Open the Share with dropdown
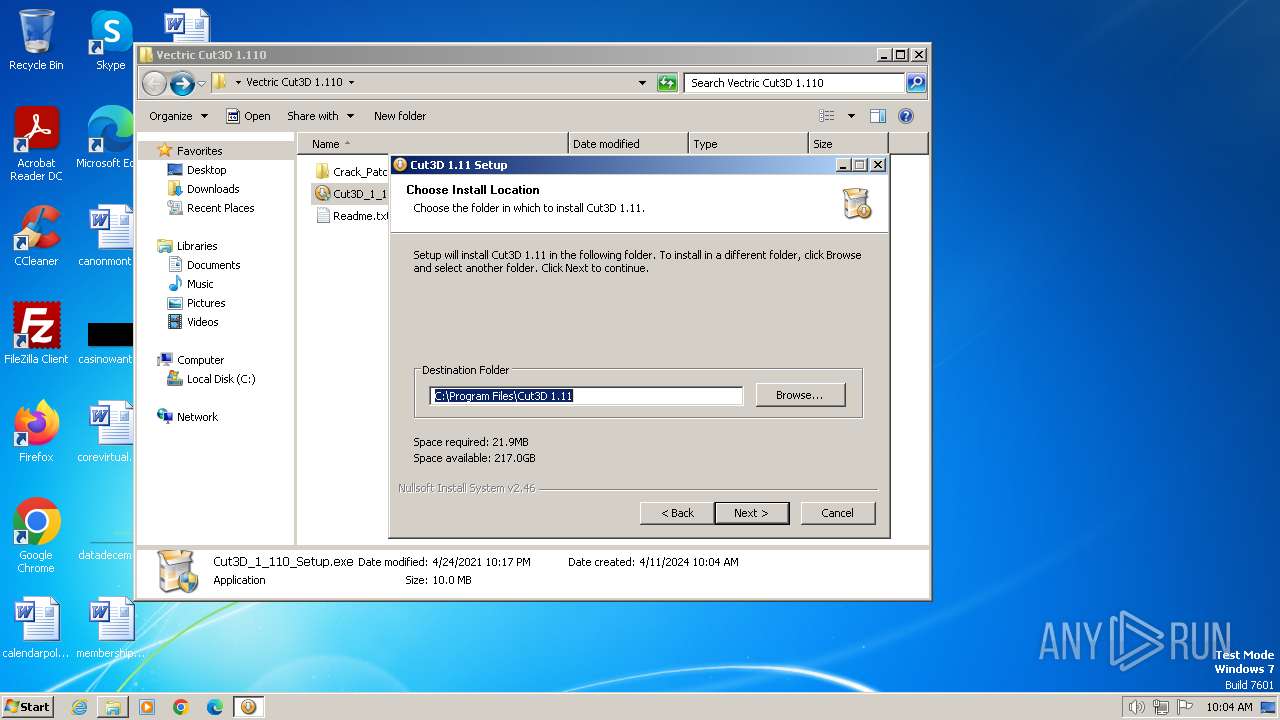 pyautogui.click(x=319, y=116)
